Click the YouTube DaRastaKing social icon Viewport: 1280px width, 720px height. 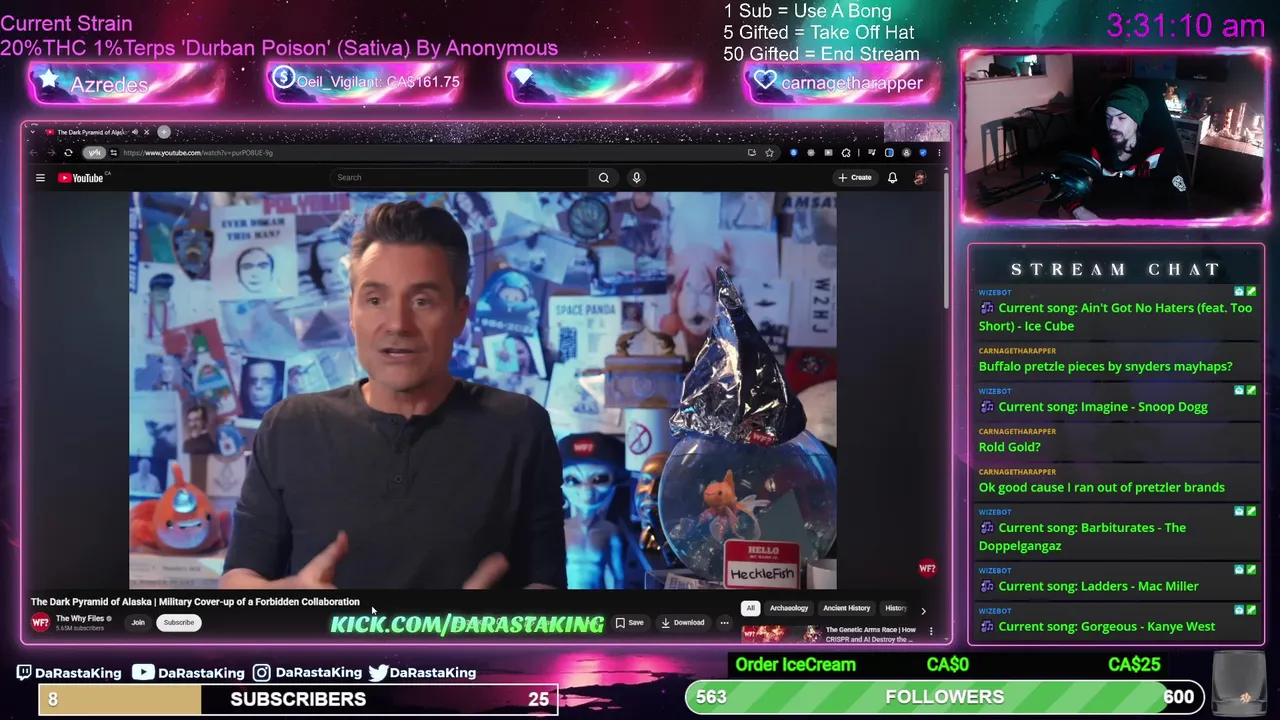coord(143,673)
